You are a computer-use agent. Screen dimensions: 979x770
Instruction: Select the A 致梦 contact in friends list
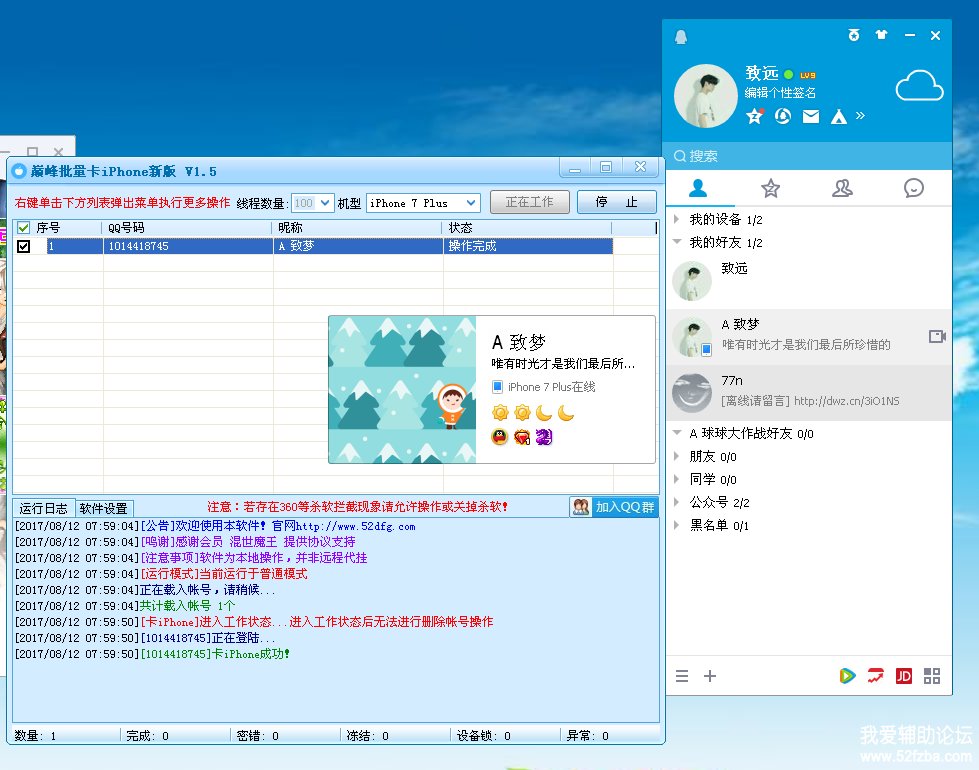(x=809, y=337)
